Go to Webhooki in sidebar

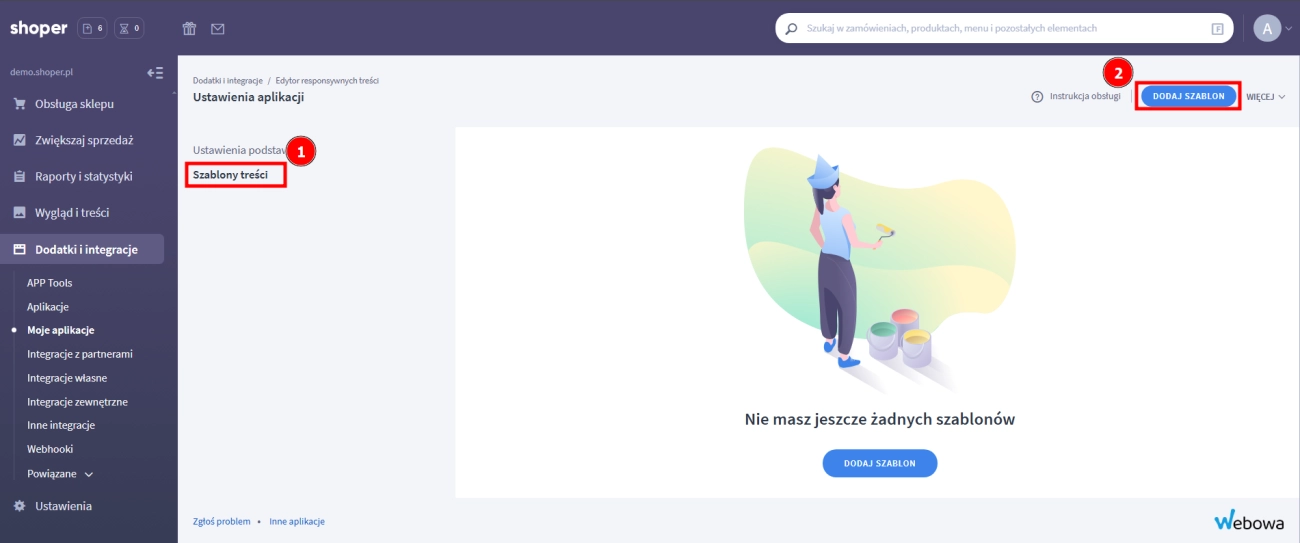pyautogui.click(x=50, y=449)
